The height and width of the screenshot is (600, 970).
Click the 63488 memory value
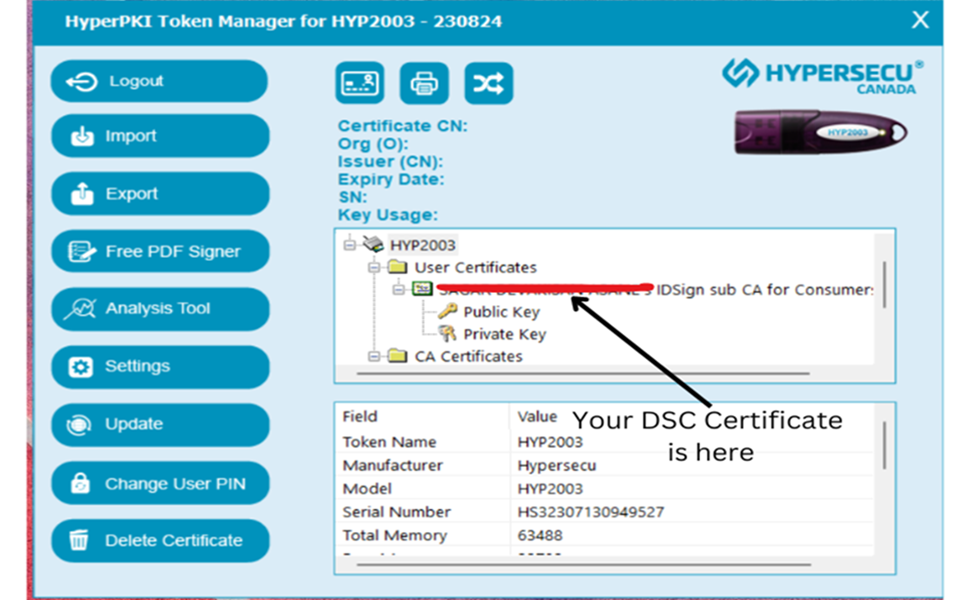click(x=540, y=535)
